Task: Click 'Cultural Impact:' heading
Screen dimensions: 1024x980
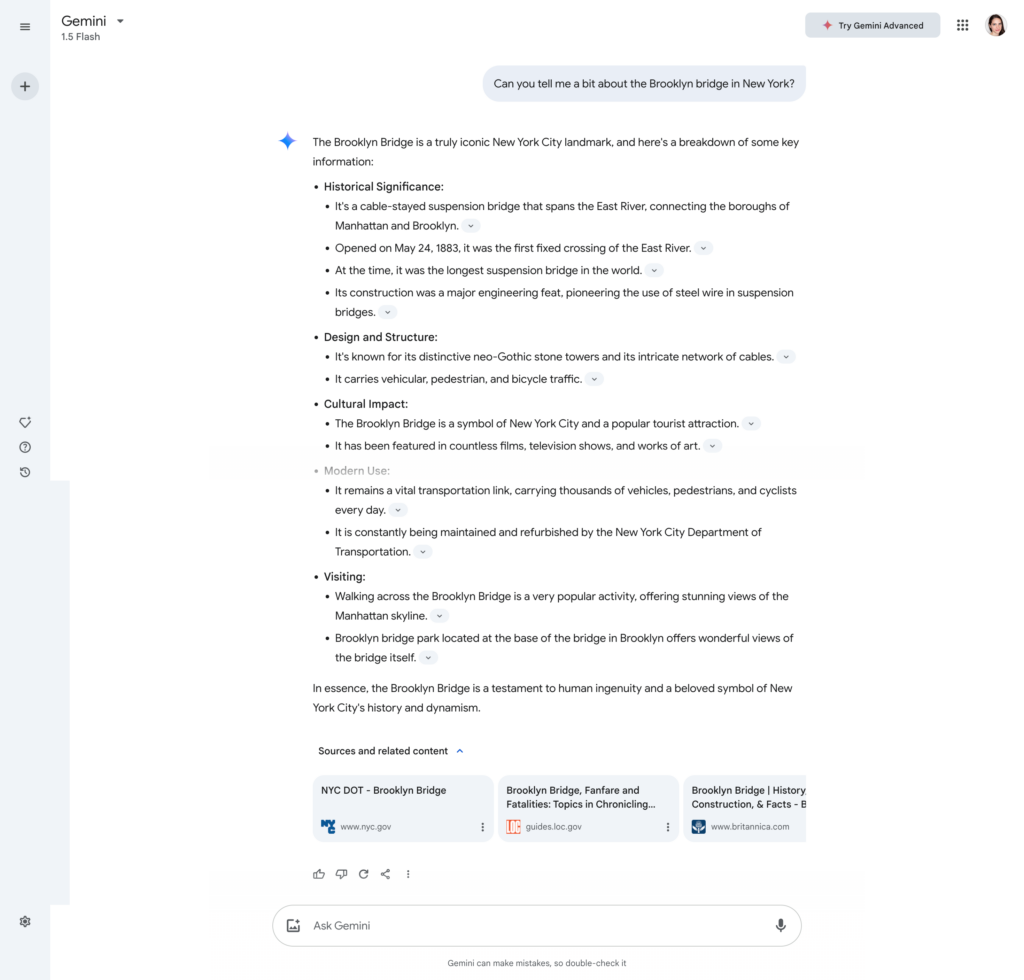Action: pyautogui.click(x=366, y=404)
